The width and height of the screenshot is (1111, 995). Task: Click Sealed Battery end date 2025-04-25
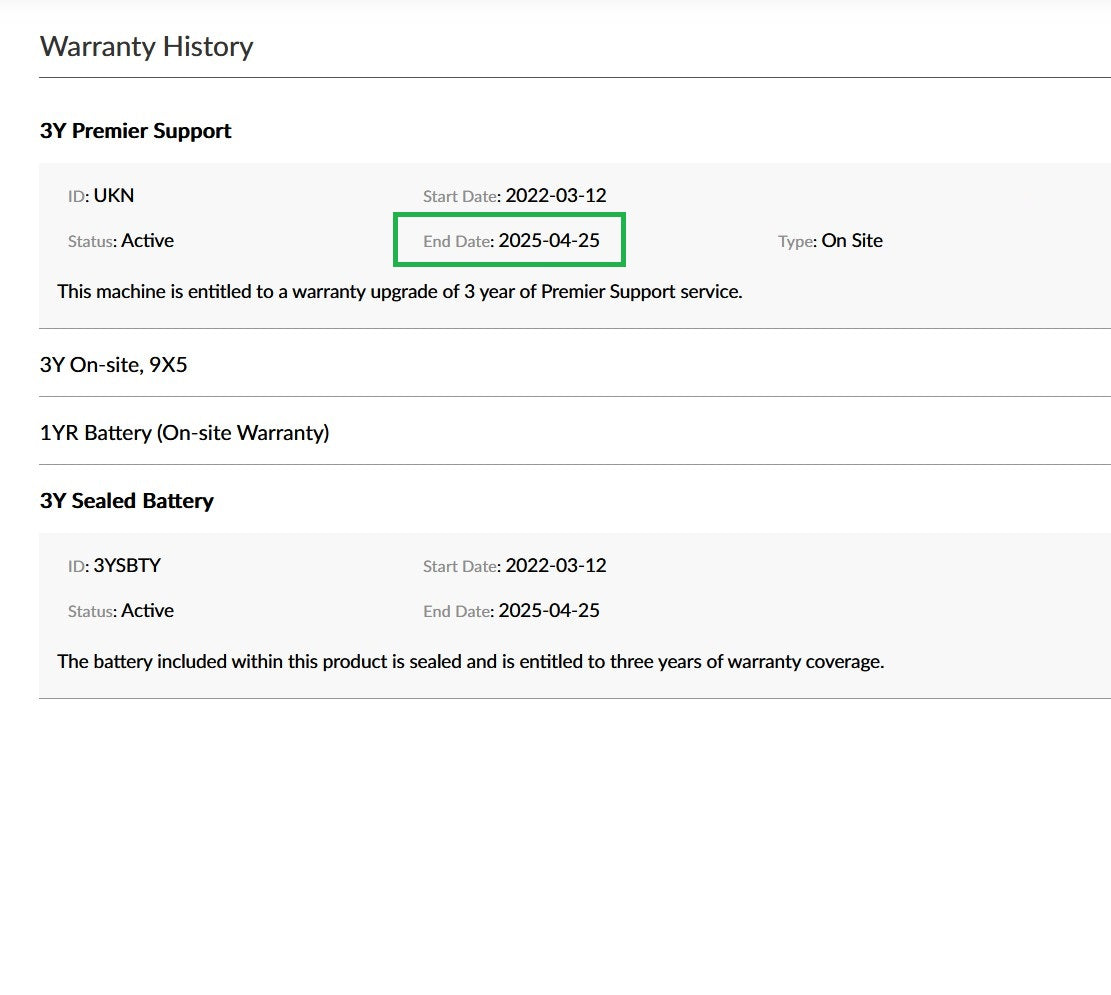click(548, 610)
